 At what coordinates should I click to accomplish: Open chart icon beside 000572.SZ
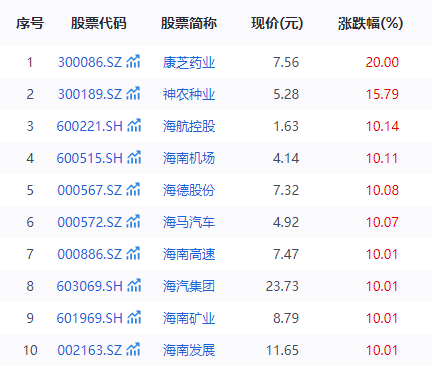pyautogui.click(x=133, y=221)
